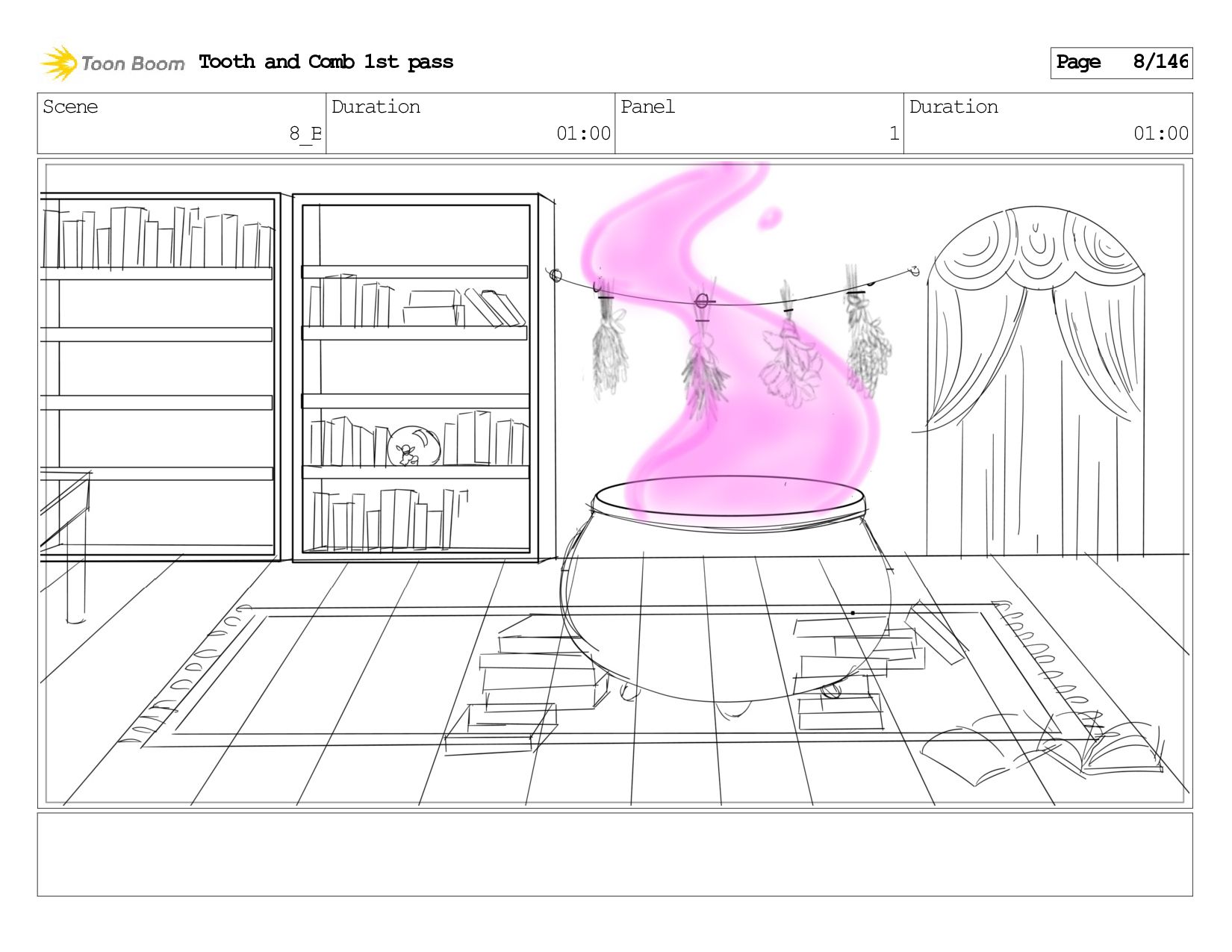Click the panel number "1"
The width and height of the screenshot is (1232, 952).
tap(894, 134)
